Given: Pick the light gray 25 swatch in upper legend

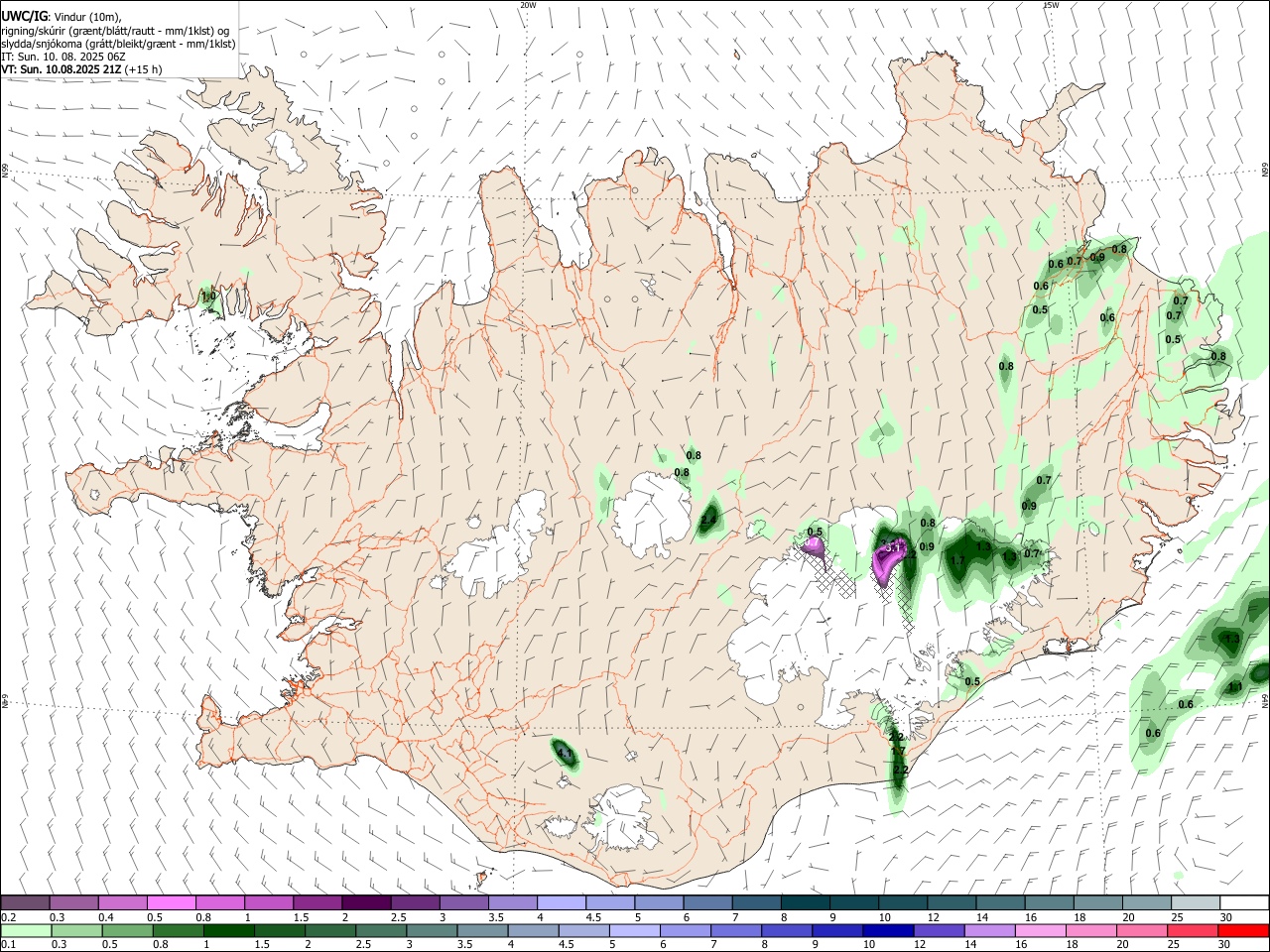Looking at the screenshot, I should (1195, 902).
